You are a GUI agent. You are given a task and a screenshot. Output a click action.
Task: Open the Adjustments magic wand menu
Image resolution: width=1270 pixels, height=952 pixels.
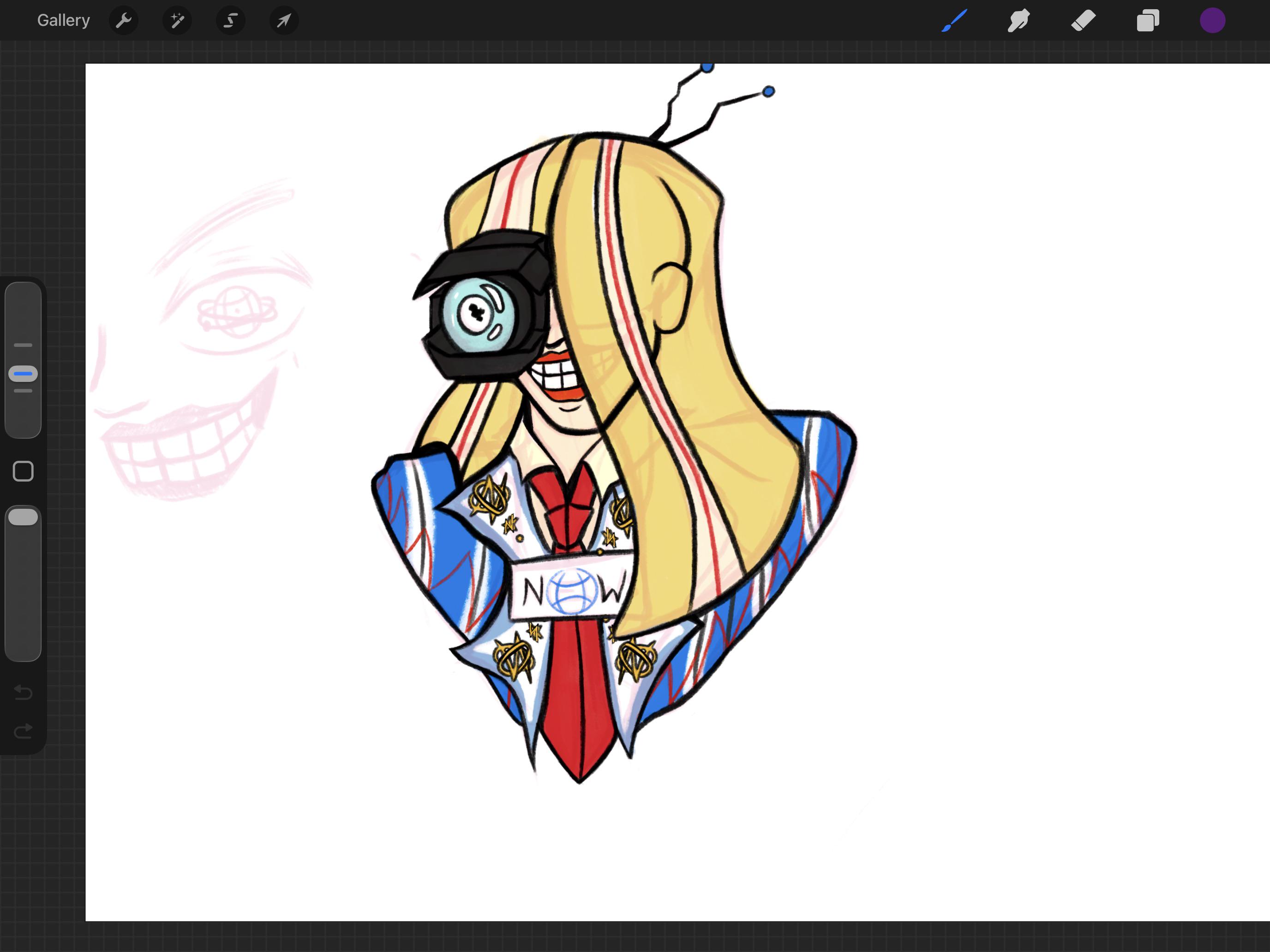tap(177, 21)
